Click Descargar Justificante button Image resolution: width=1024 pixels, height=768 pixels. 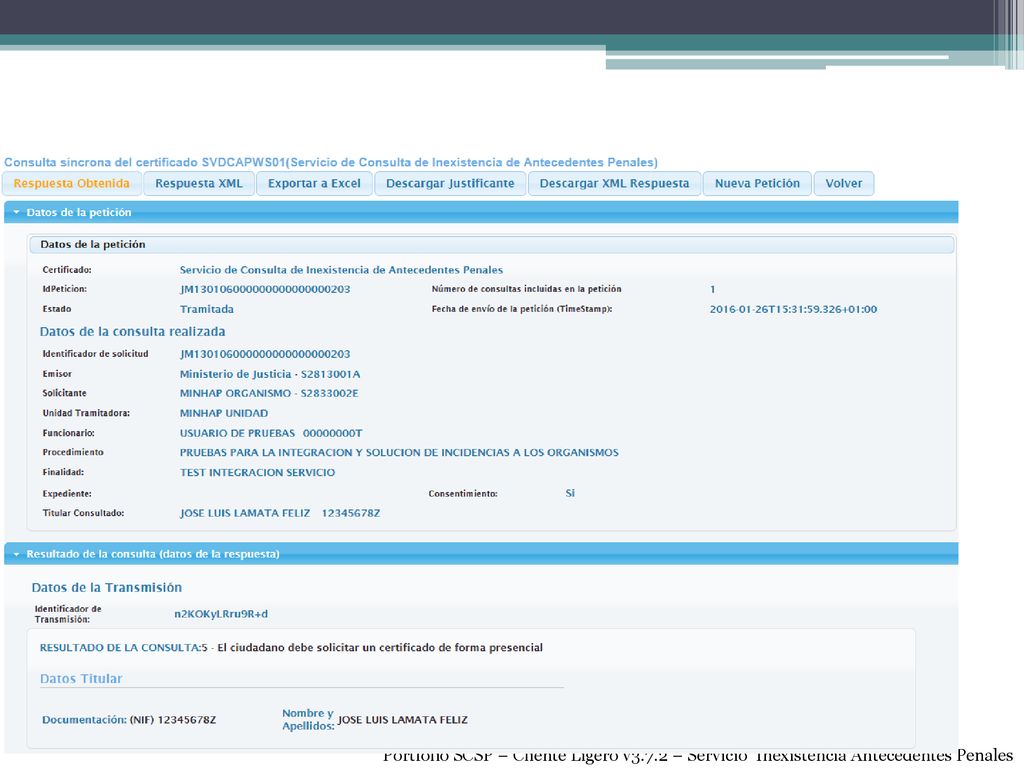click(450, 184)
